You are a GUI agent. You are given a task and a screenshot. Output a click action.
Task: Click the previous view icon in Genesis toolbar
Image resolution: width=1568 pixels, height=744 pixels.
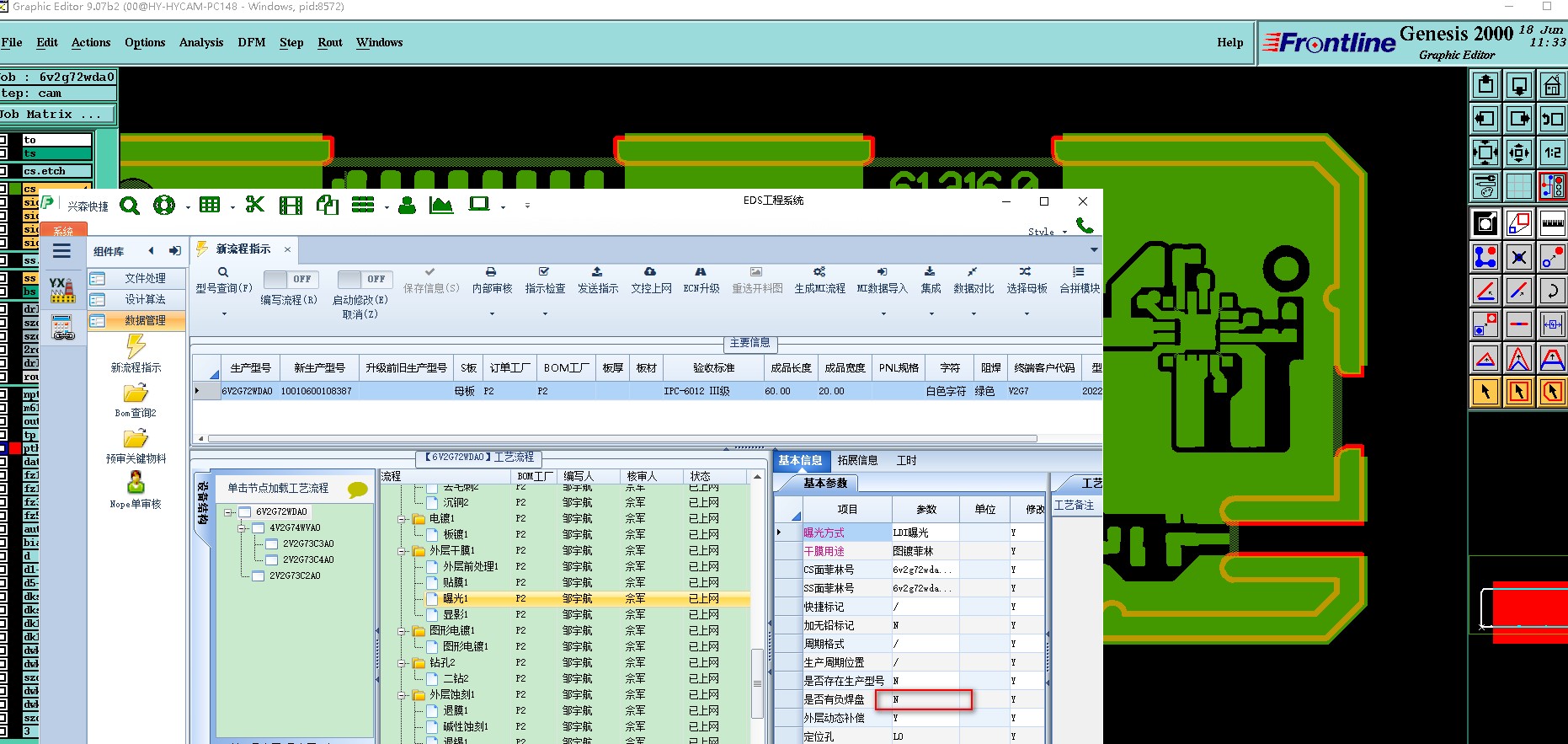(1552, 119)
